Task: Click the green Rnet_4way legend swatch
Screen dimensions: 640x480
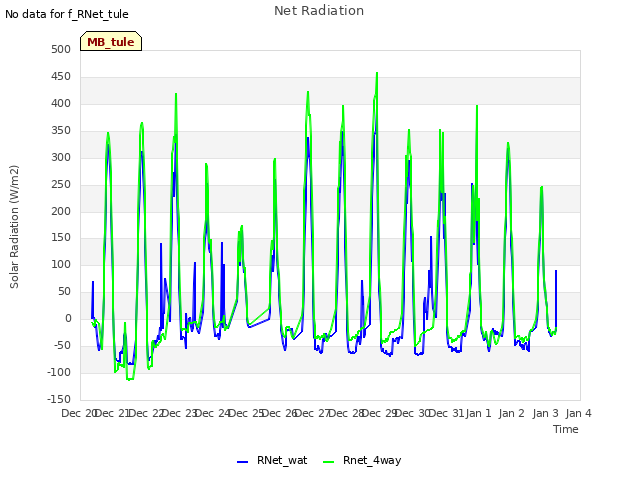Action: (x=329, y=462)
